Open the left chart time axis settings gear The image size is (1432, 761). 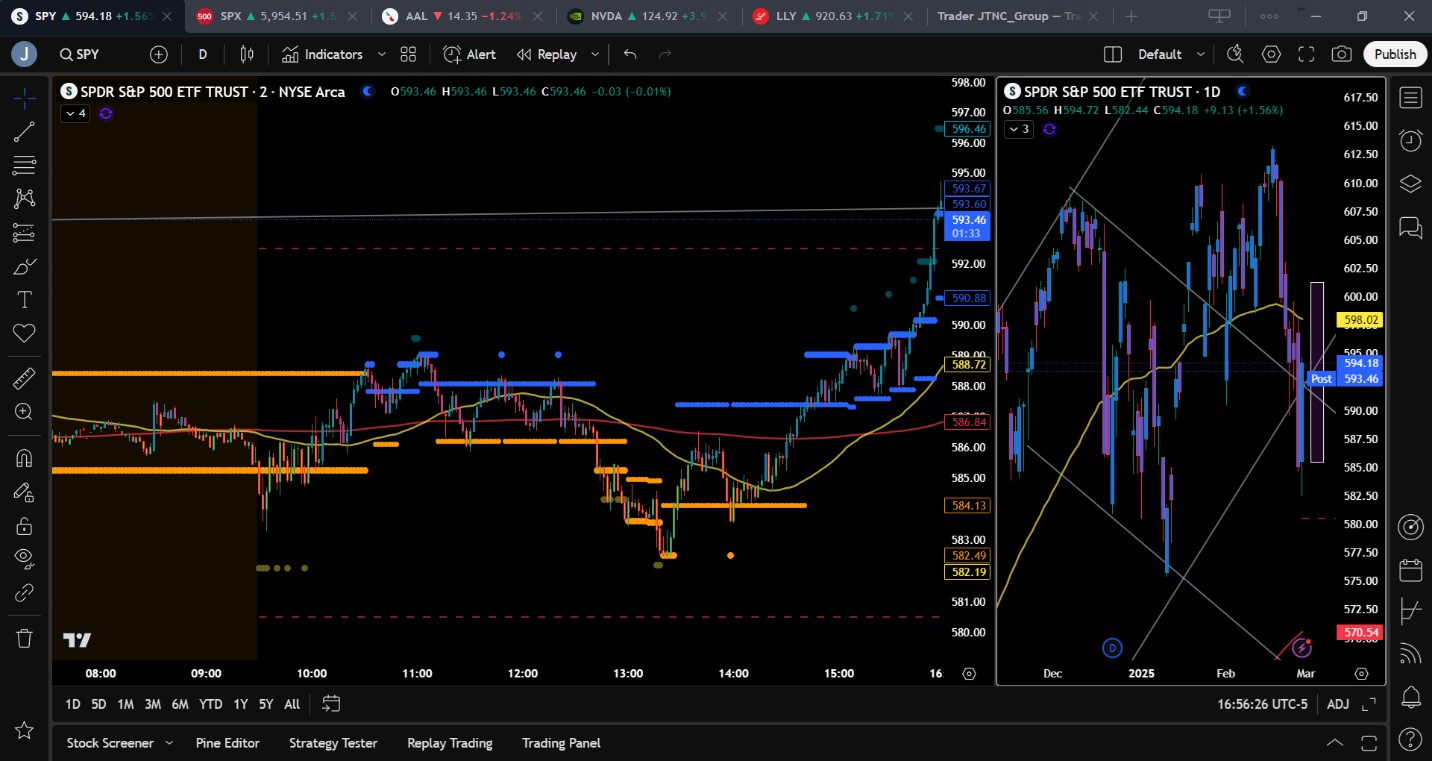969,674
